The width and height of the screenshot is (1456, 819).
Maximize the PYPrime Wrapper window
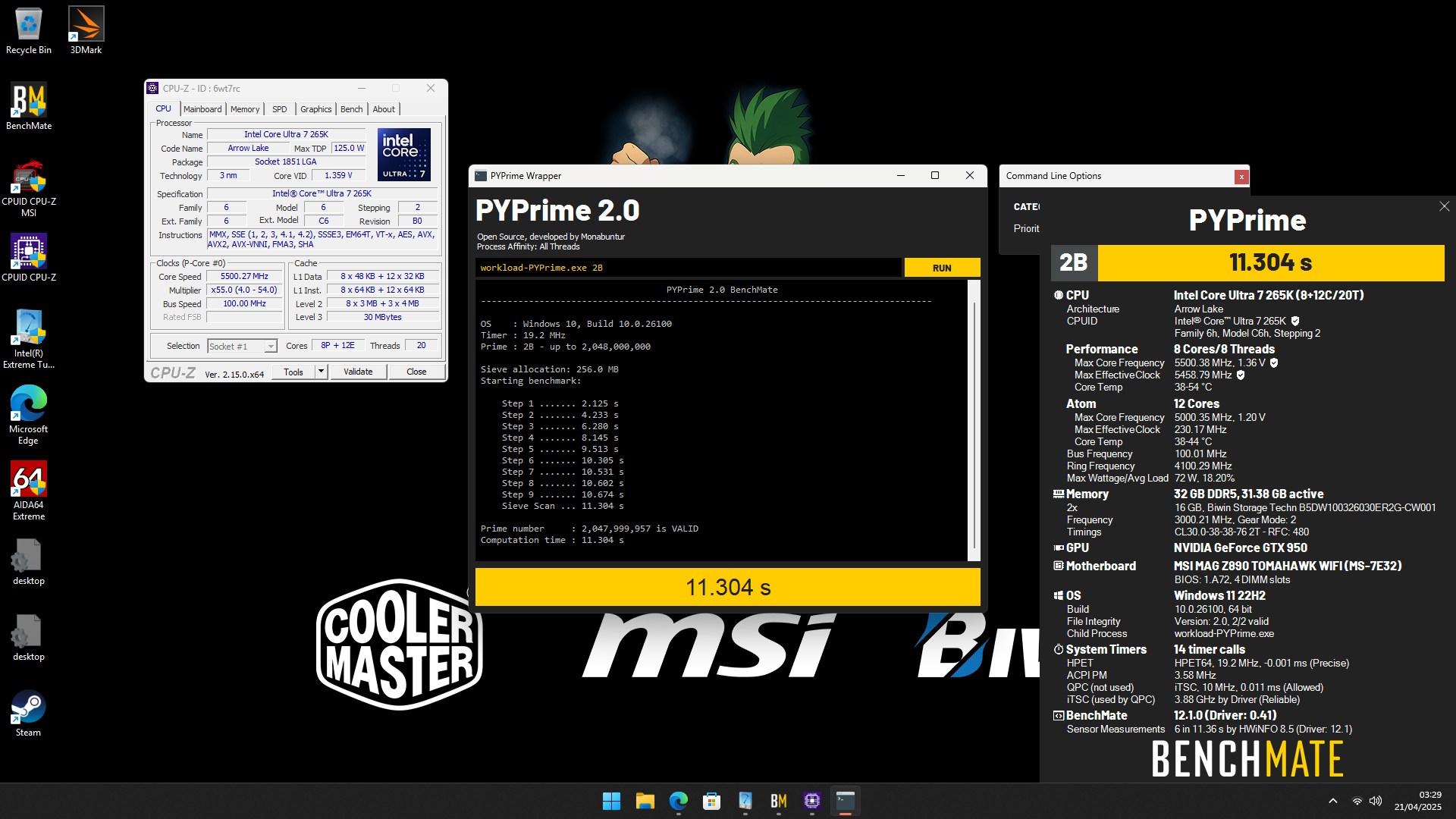pyautogui.click(x=935, y=176)
